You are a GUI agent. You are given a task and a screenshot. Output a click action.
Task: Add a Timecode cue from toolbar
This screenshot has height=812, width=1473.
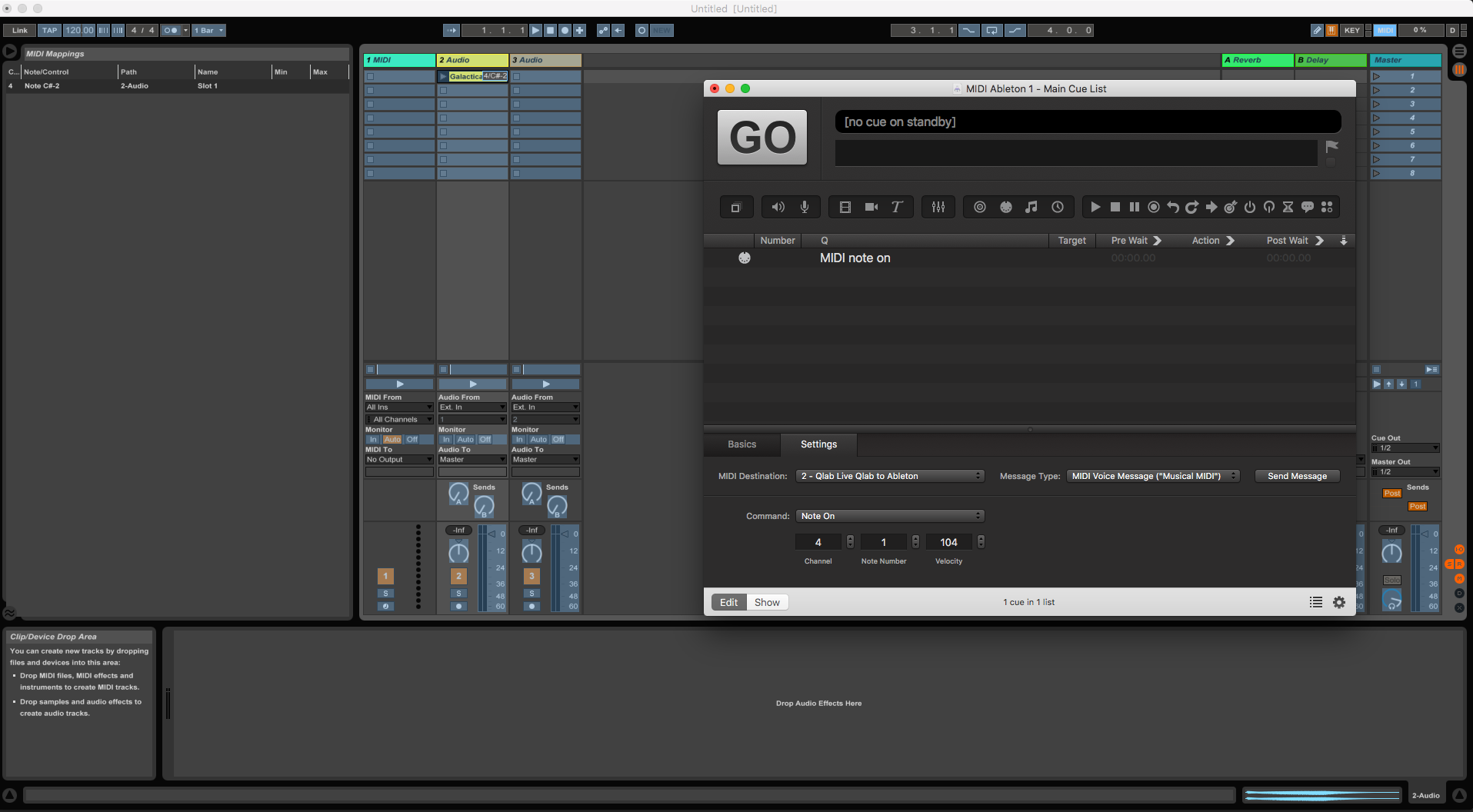point(1058,207)
